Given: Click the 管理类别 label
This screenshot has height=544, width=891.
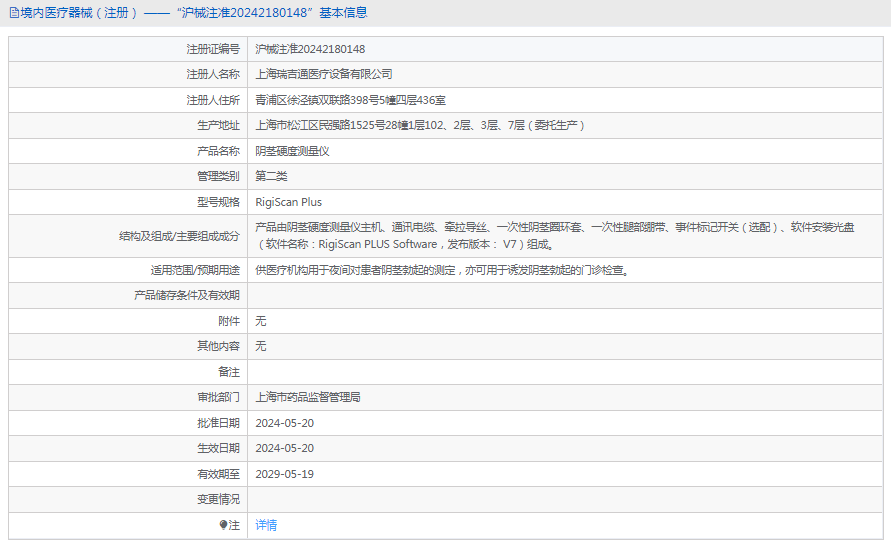Looking at the screenshot, I should 219,176.
